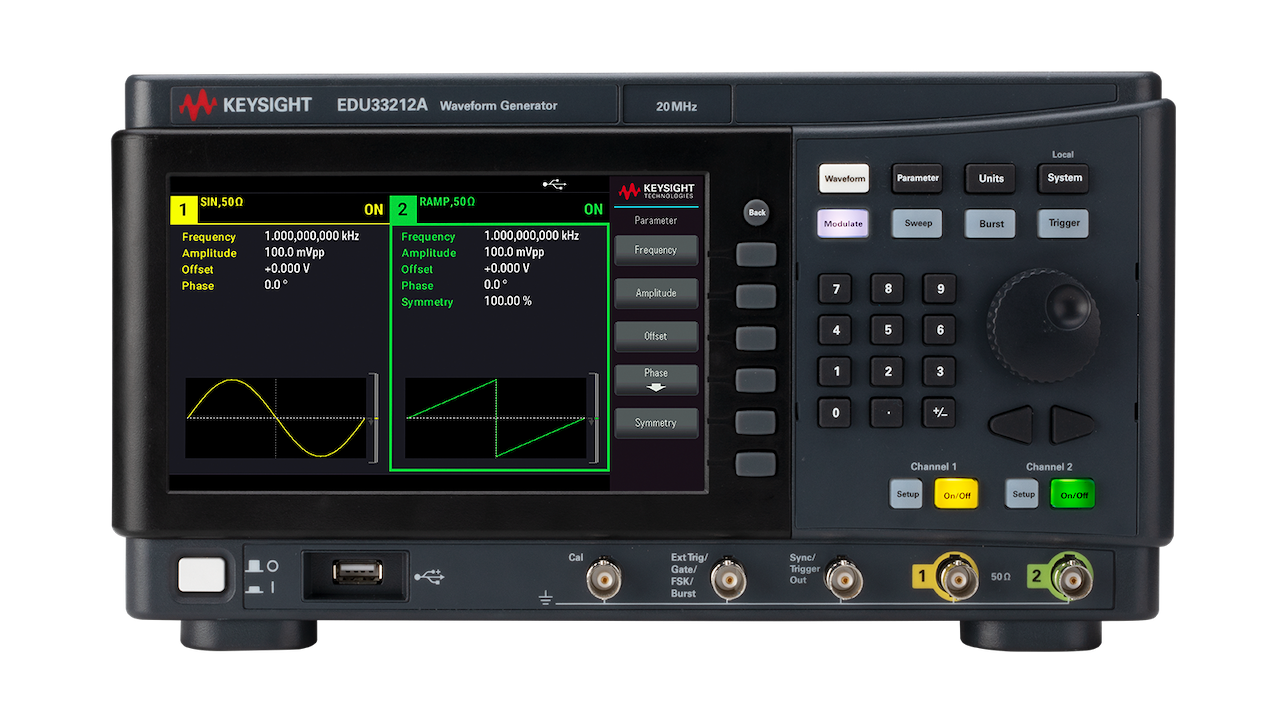Click the Keysight logo on the top bezel
Screen dimensions: 1280x720
coord(246,104)
